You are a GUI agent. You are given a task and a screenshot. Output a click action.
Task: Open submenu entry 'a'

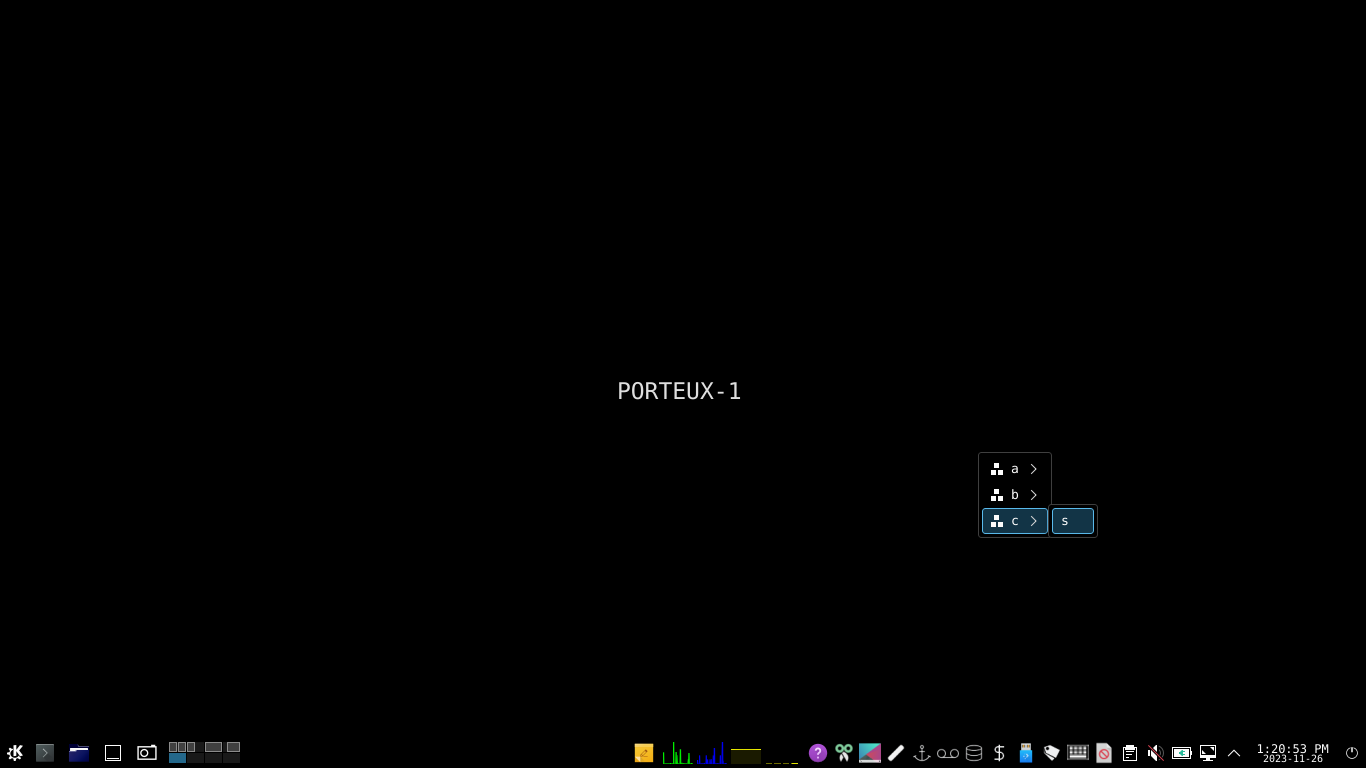(1015, 469)
